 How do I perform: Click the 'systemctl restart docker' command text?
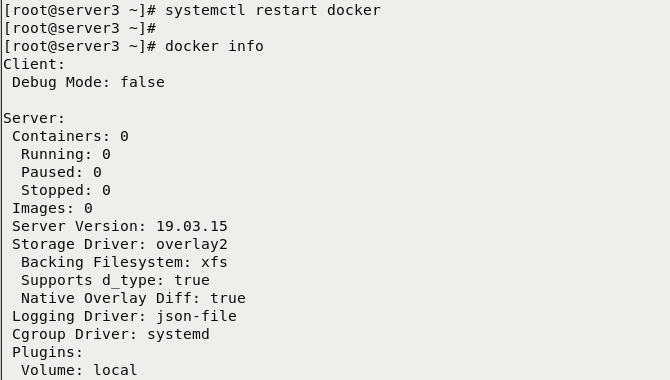pyautogui.click(x=273, y=10)
